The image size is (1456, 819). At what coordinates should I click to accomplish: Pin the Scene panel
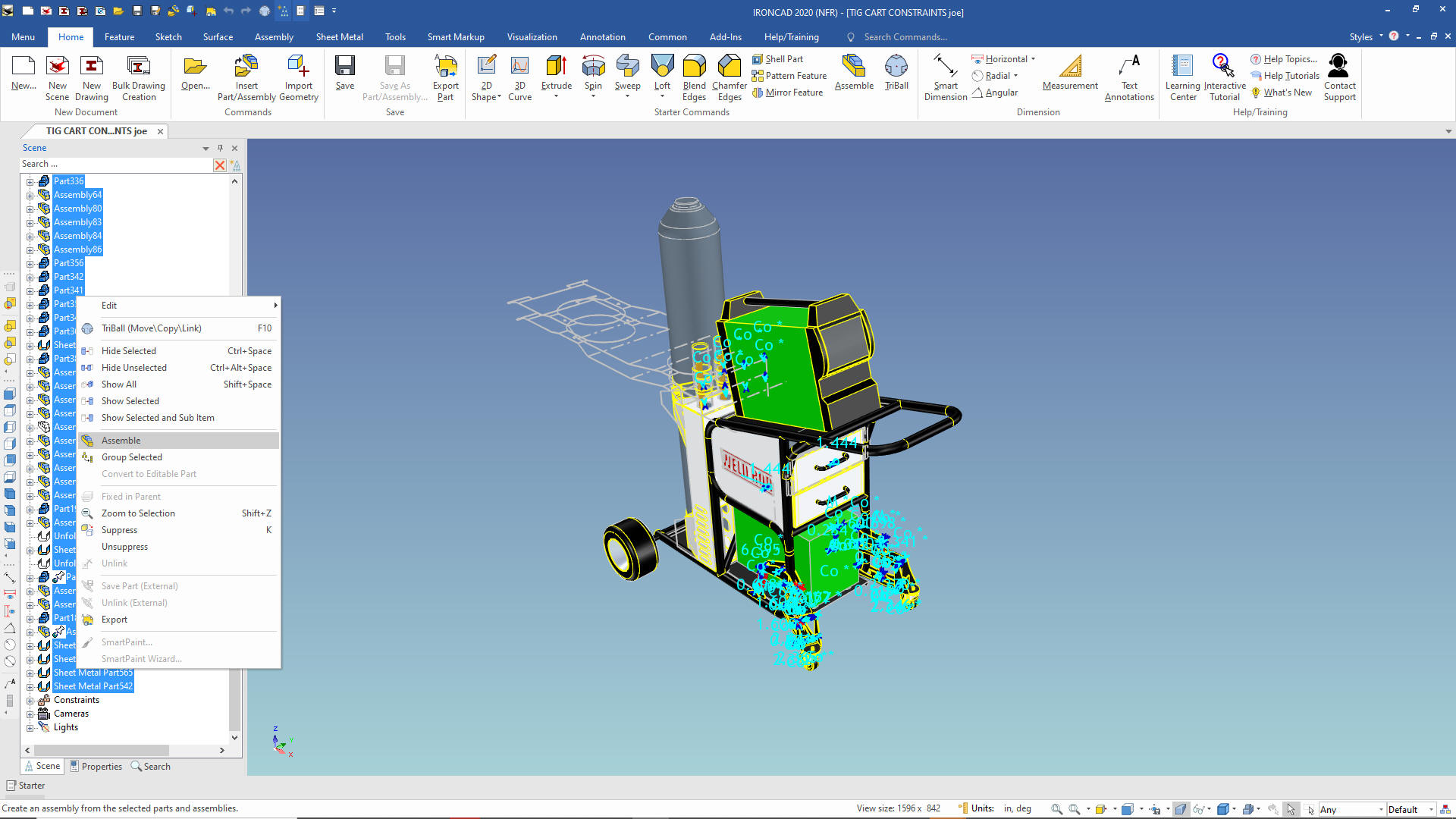tap(220, 148)
